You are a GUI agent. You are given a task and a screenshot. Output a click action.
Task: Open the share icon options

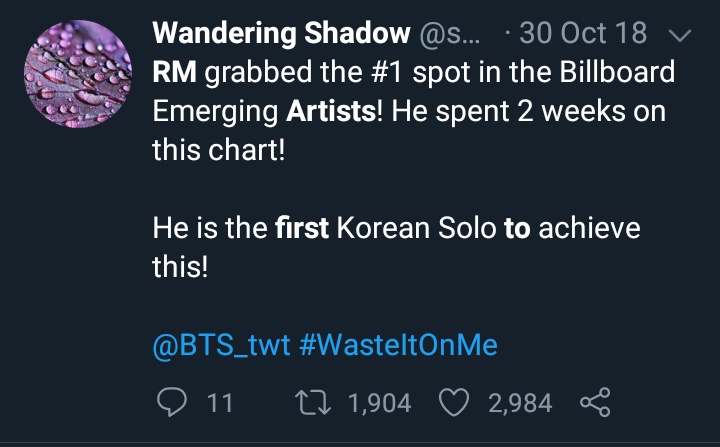[x=594, y=402]
